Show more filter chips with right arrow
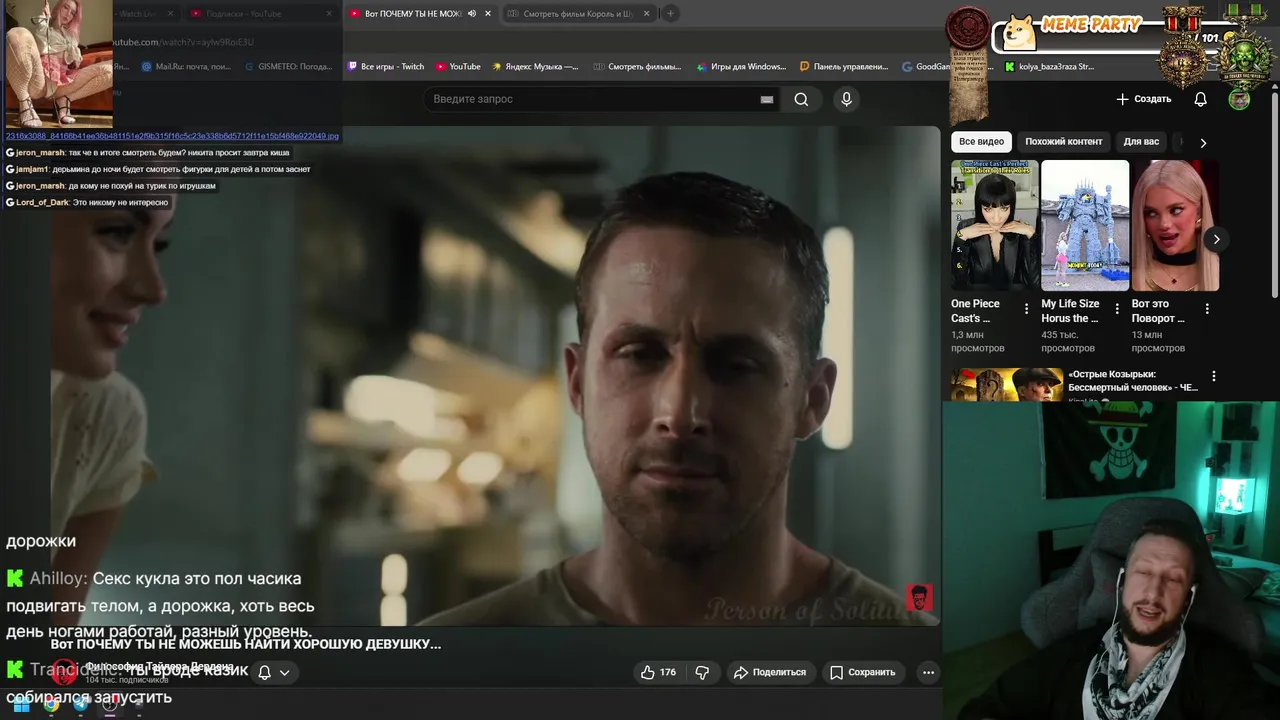Image resolution: width=1280 pixels, height=720 pixels. click(1203, 142)
